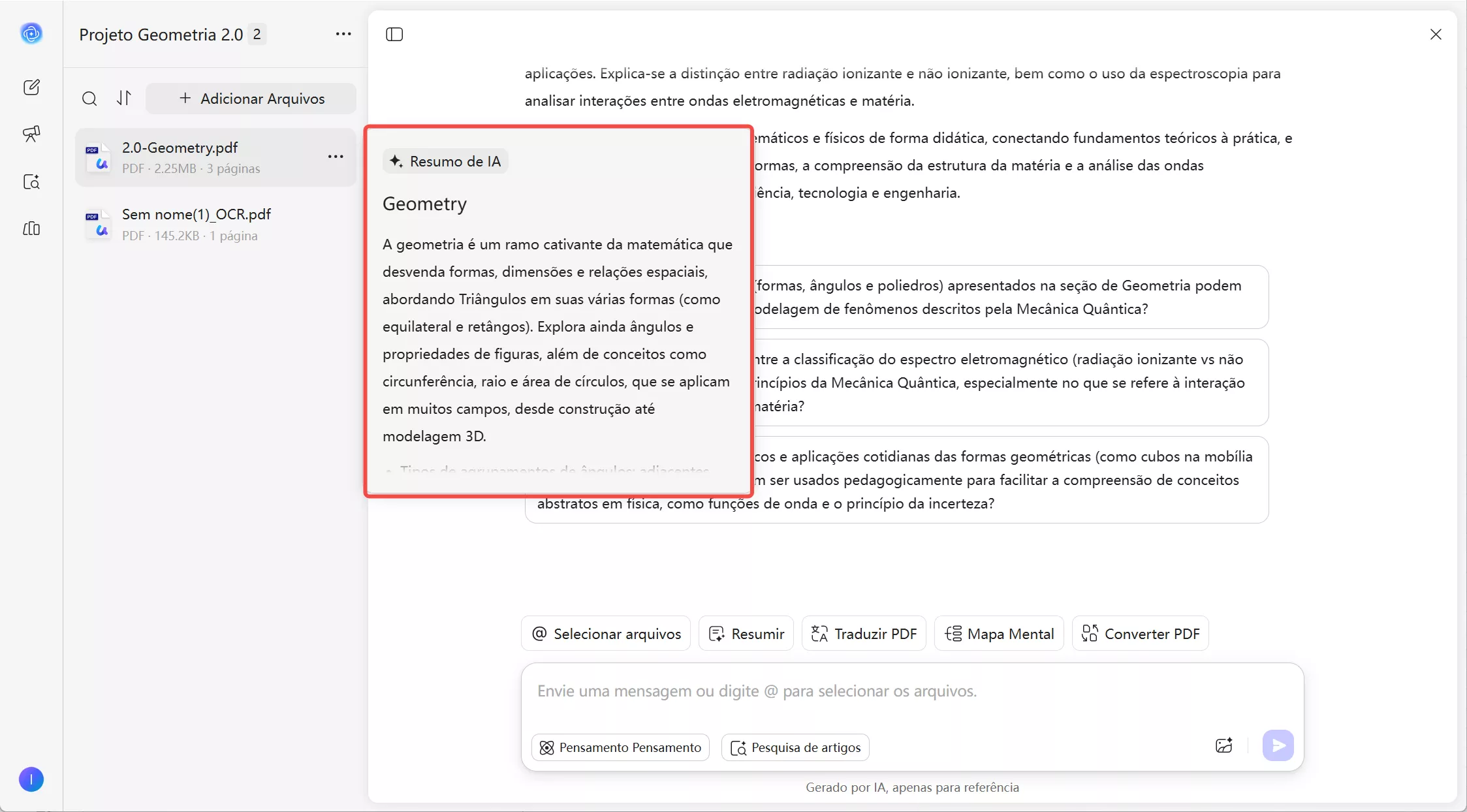Open the image generation icon in message box
This screenshot has height=812, width=1467.
(x=1223, y=745)
